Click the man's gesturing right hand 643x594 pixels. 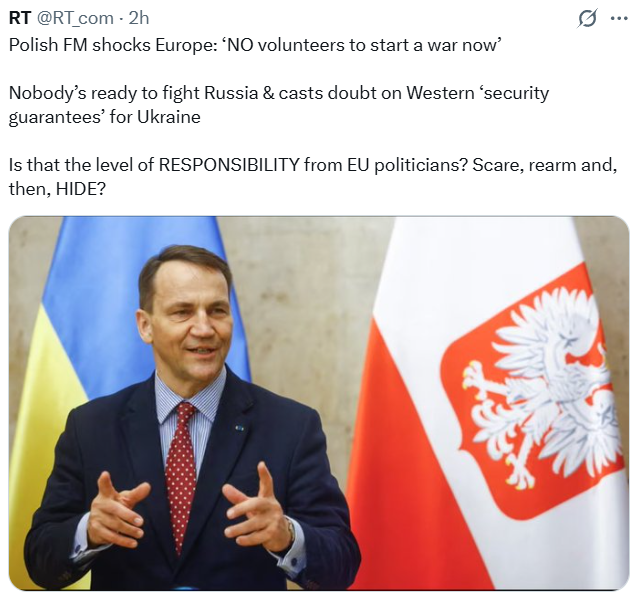(118, 510)
